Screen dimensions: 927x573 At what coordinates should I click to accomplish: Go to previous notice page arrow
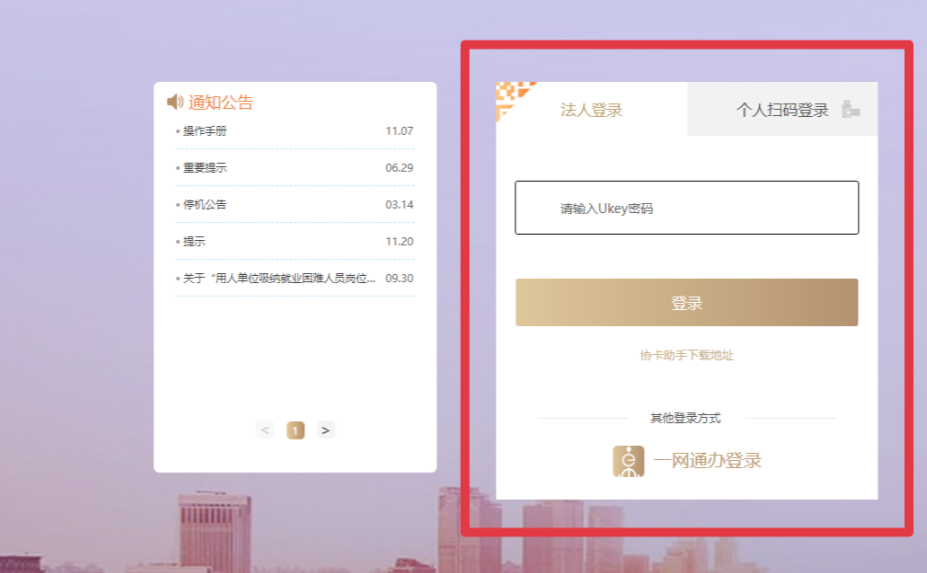tap(265, 430)
